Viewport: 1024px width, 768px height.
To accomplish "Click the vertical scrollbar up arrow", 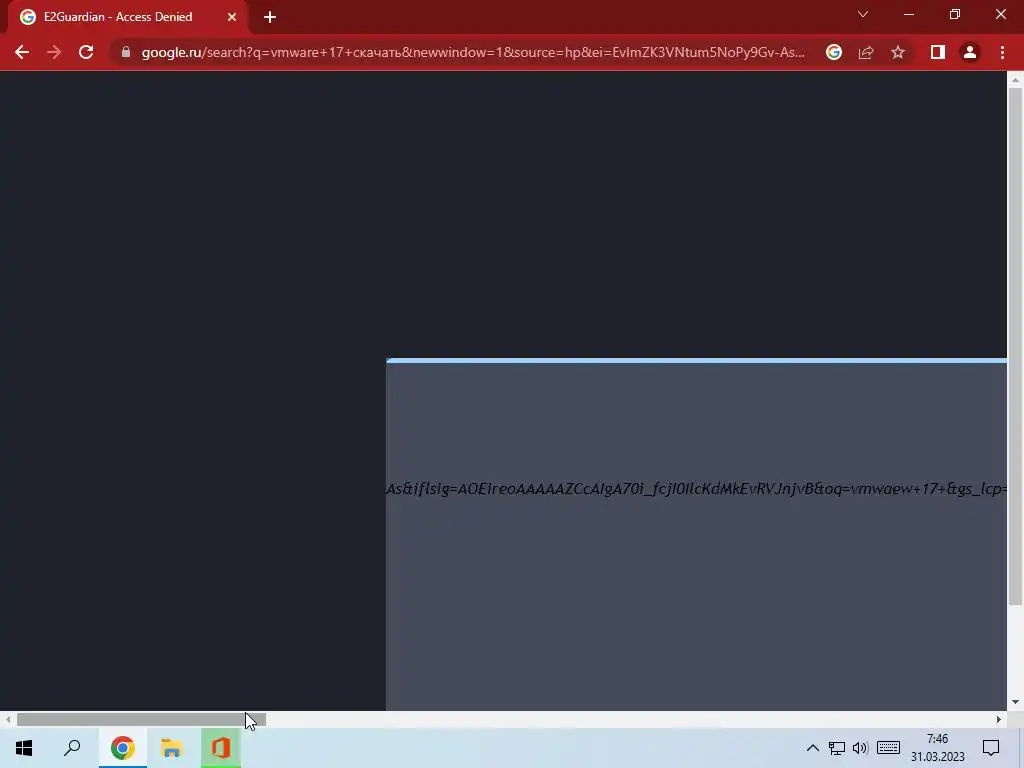I will click(x=1015, y=80).
